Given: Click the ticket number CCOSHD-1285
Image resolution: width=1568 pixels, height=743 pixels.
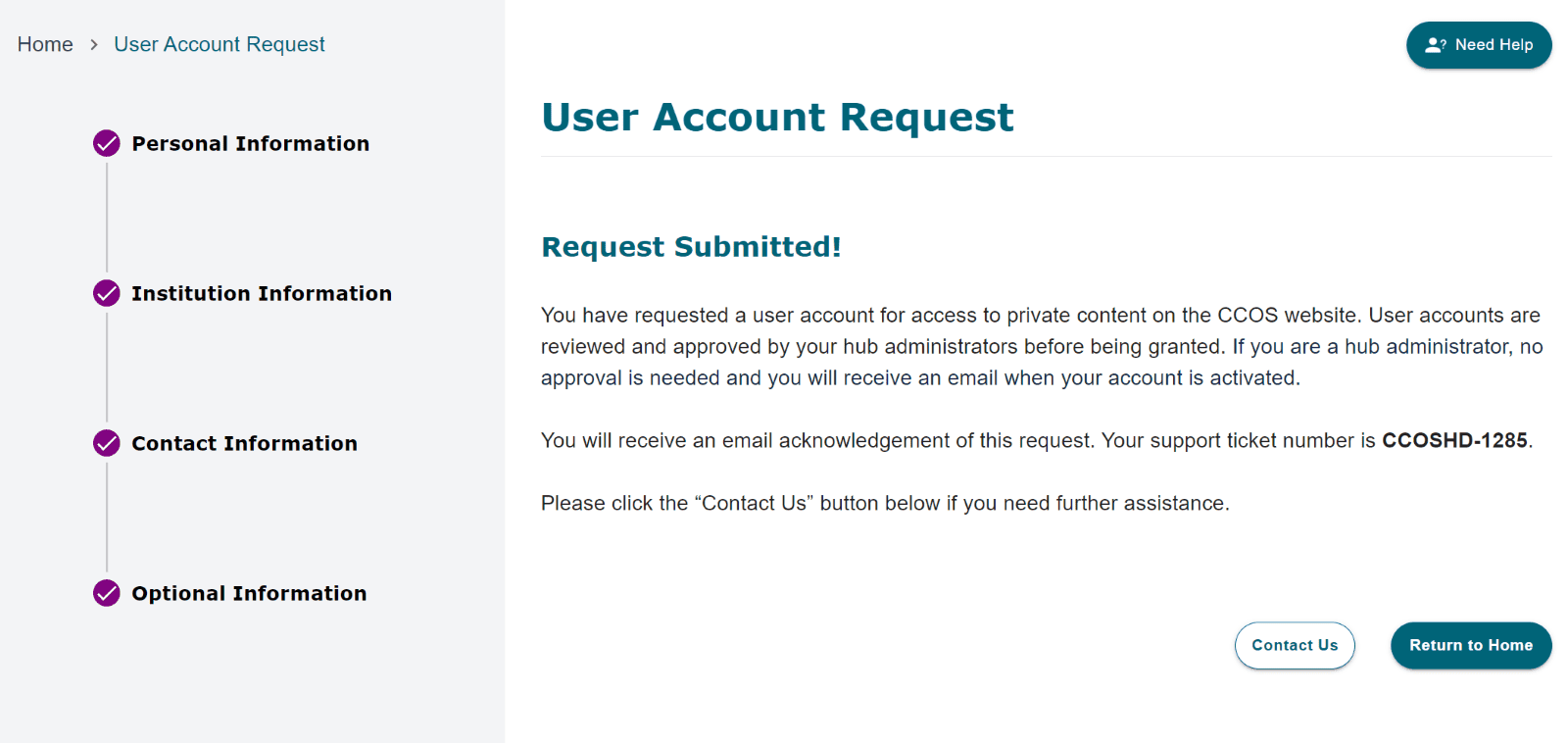Looking at the screenshot, I should point(1454,440).
